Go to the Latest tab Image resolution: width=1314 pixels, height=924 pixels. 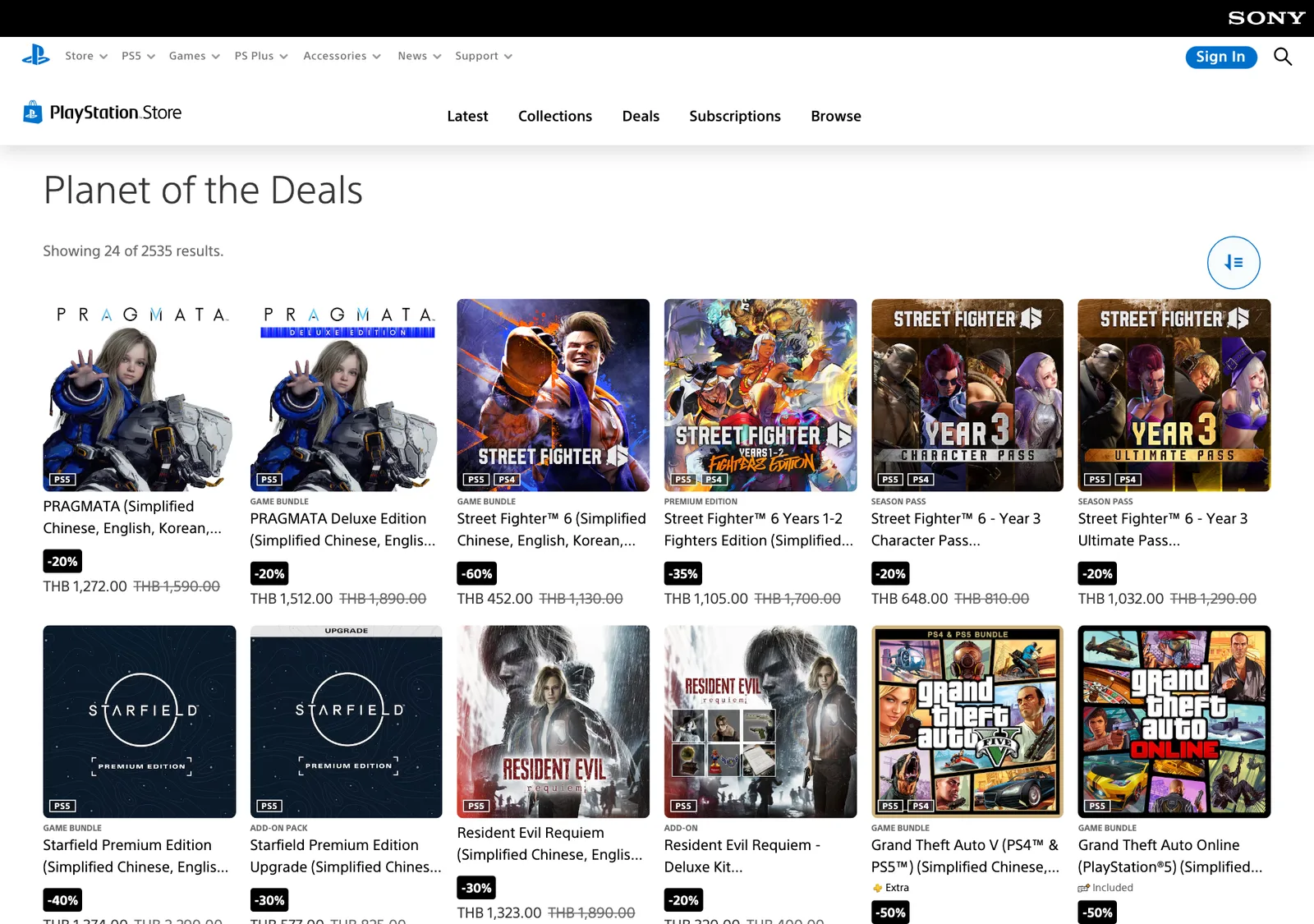[467, 117]
